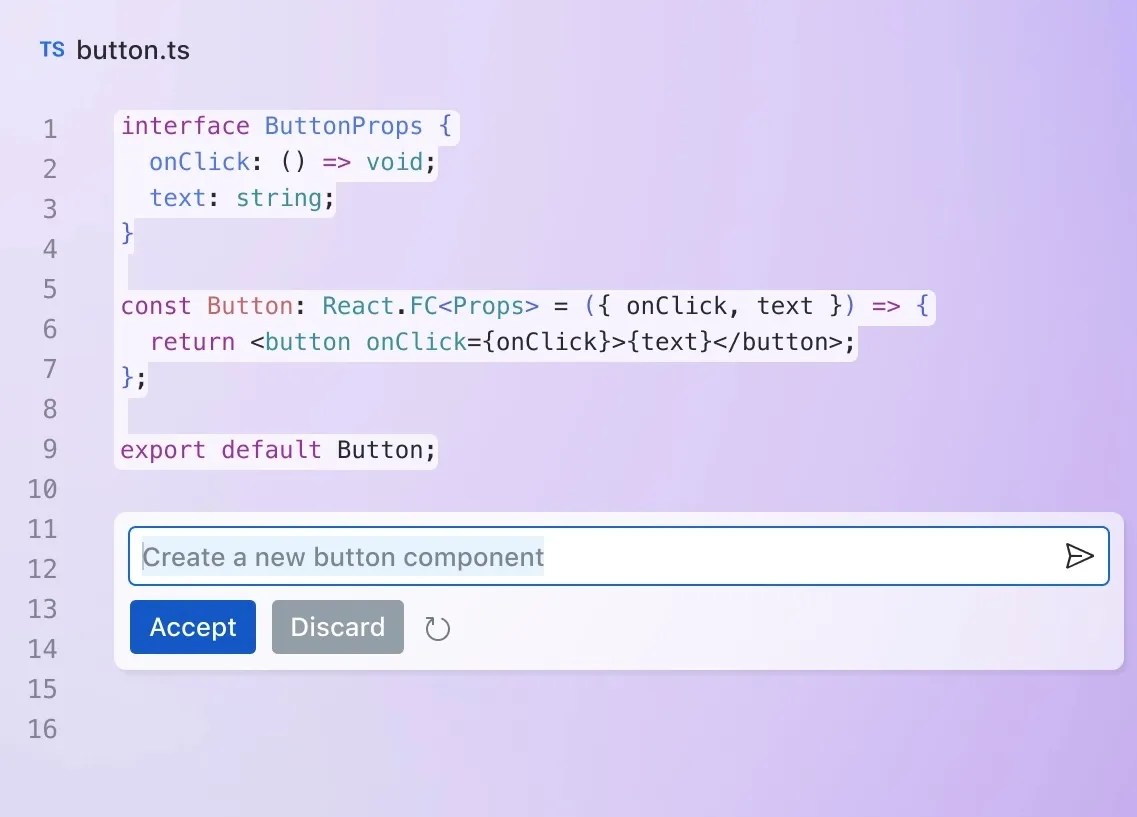Click the TS file type icon
Image resolution: width=1137 pixels, height=817 pixels.
tap(52, 49)
